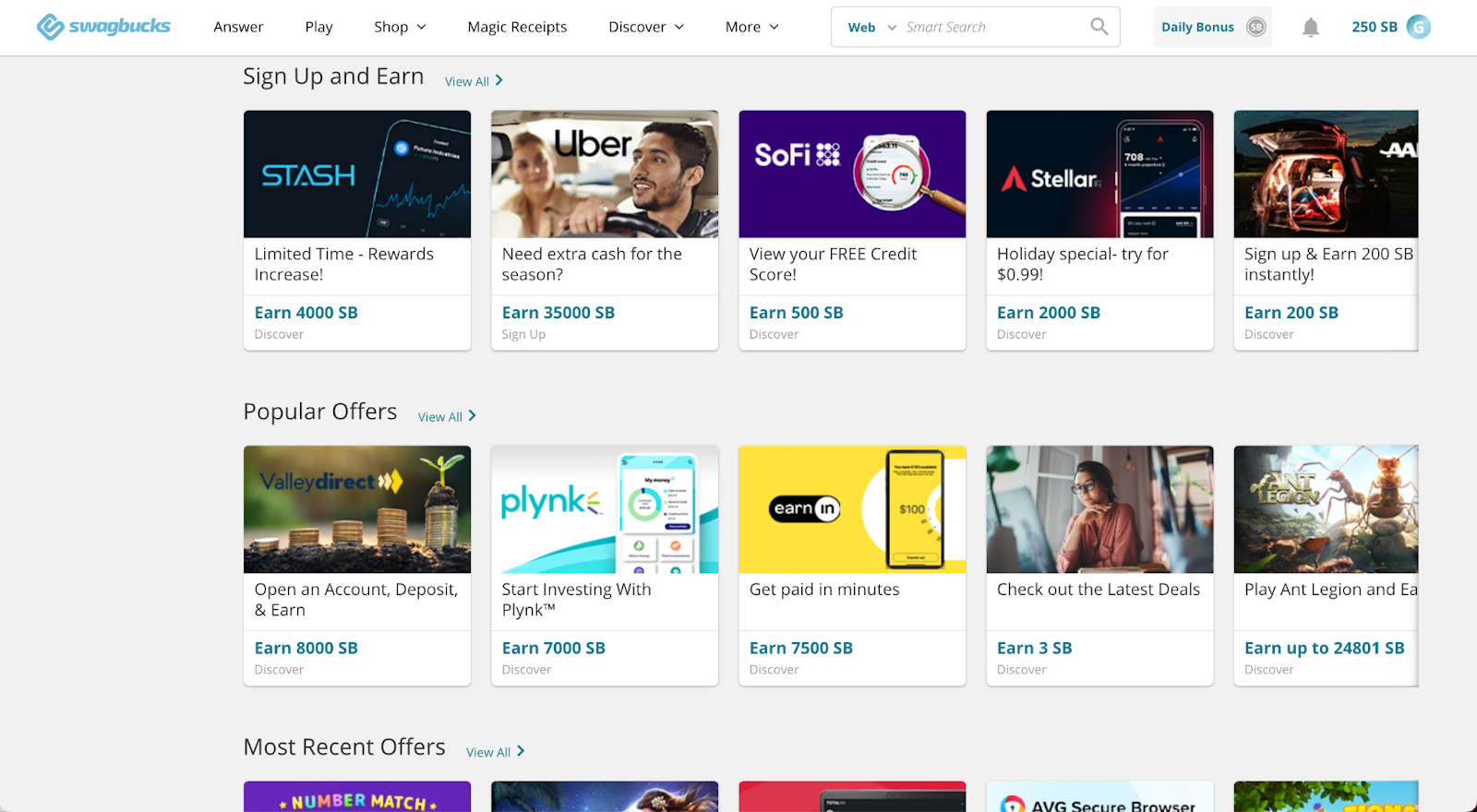Open the Number Match offer thumbnail
Viewport: 1477px width, 812px height.
point(357,796)
